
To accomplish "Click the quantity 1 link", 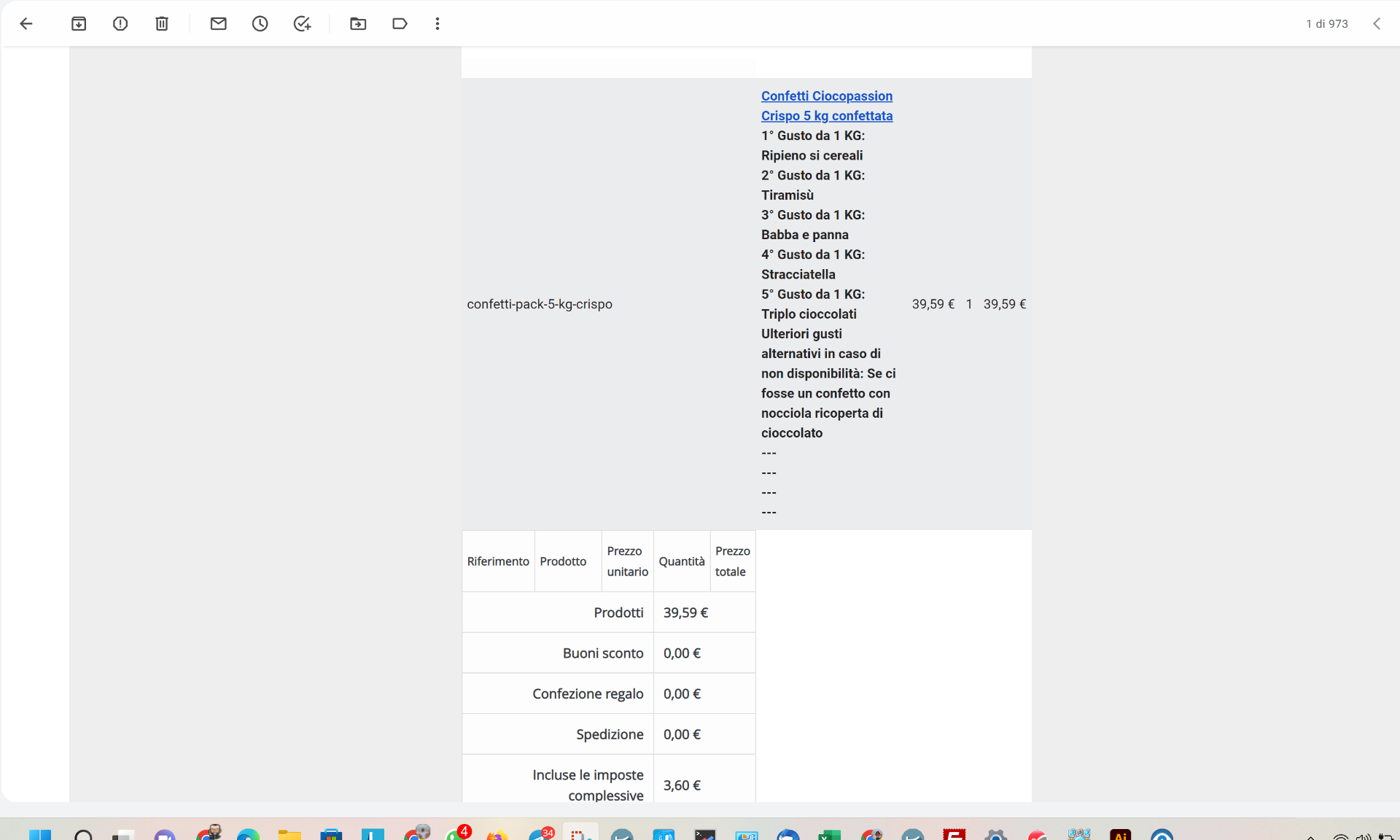I will 969,304.
